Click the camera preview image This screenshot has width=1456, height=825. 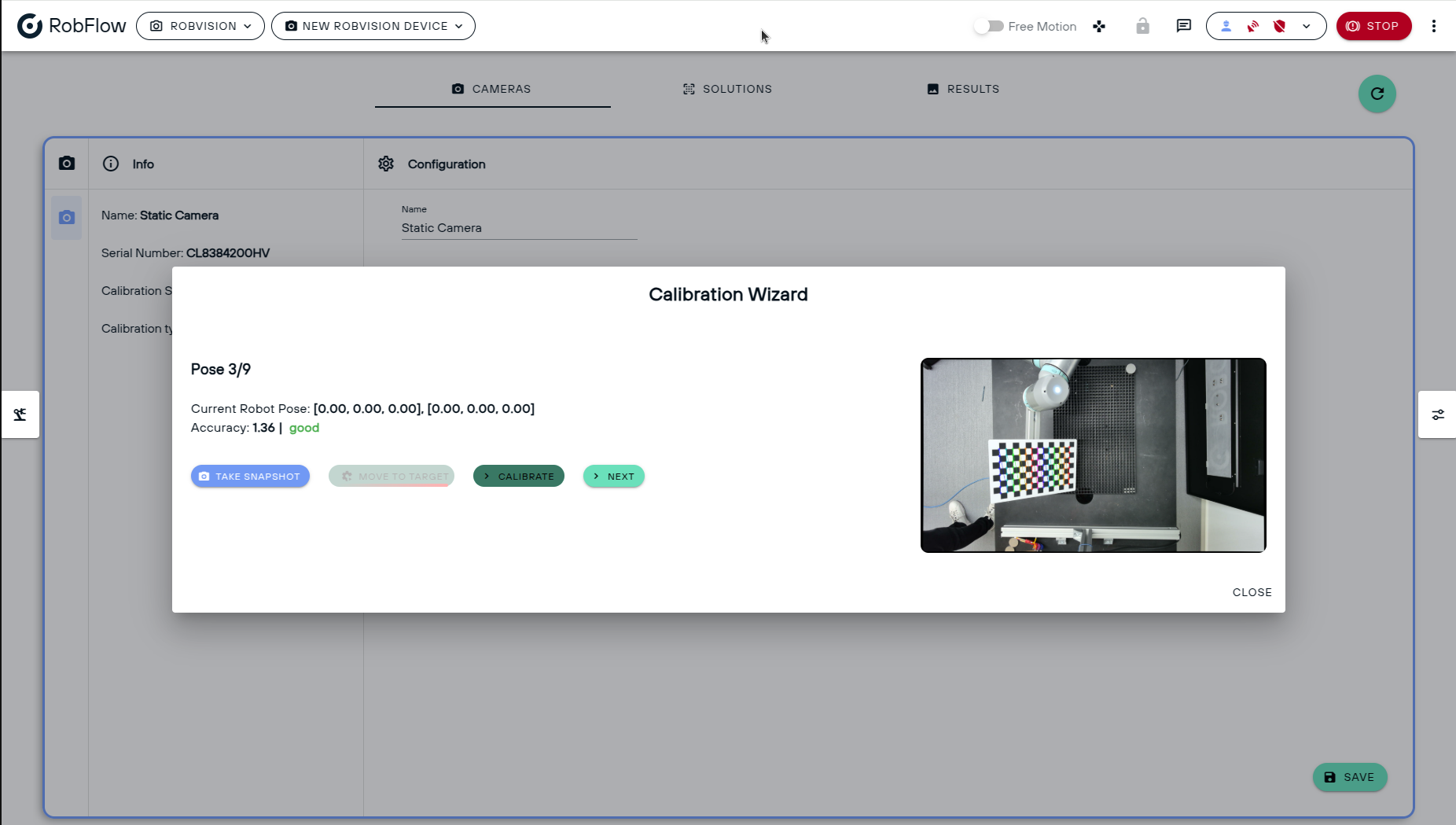[1093, 455]
